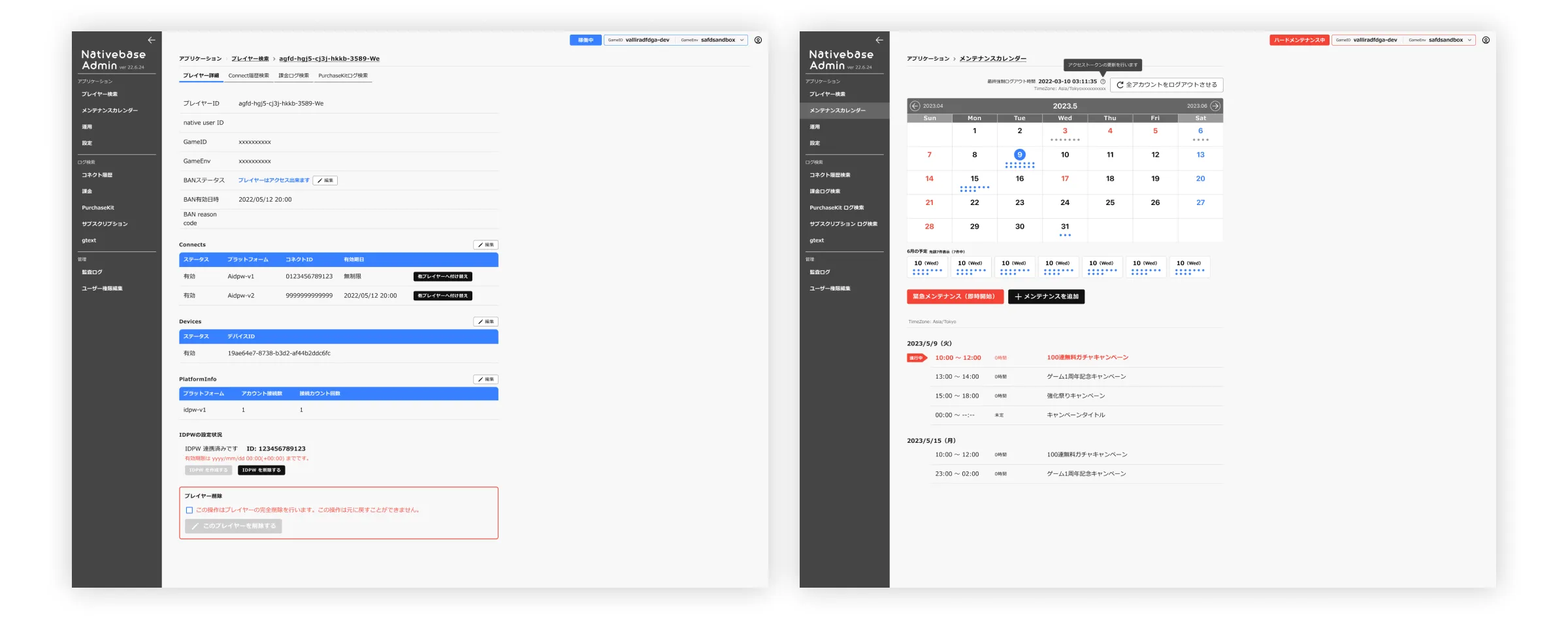Check the player complete deletion confirmation checkbox
This screenshot has height=619, width=1568.
point(189,511)
